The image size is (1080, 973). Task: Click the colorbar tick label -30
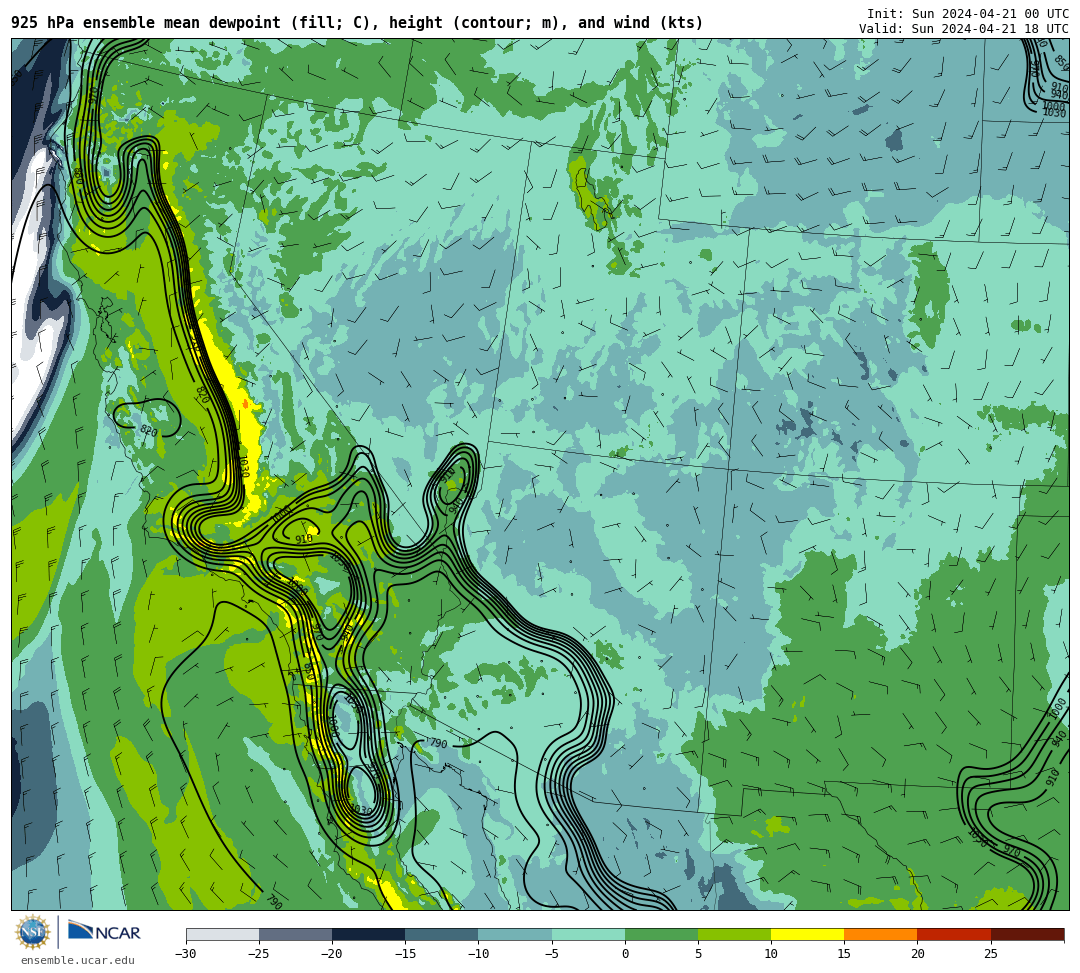(186, 954)
